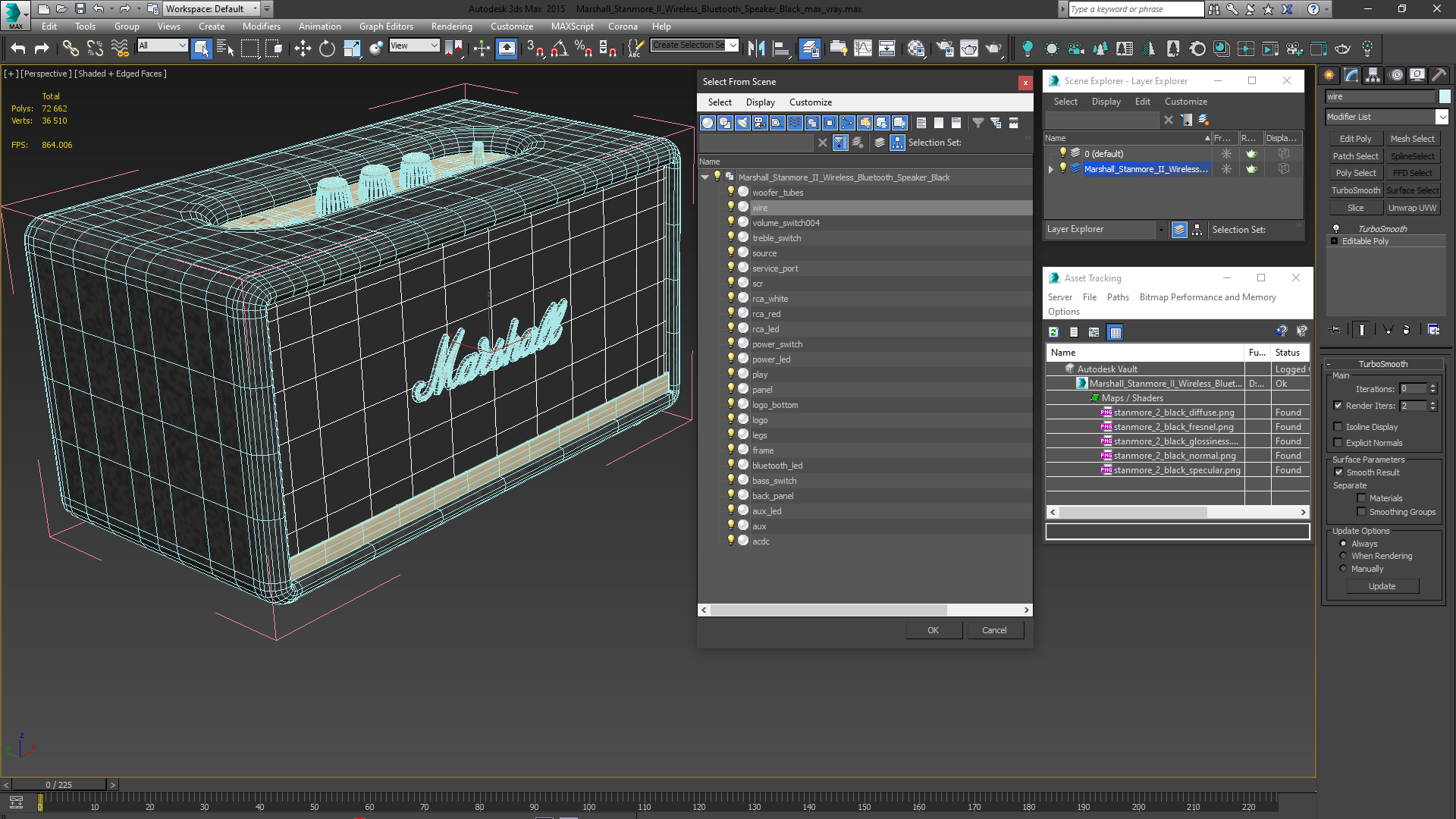The image size is (1456, 819).
Task: Open the Graph Editors menu
Action: click(386, 27)
